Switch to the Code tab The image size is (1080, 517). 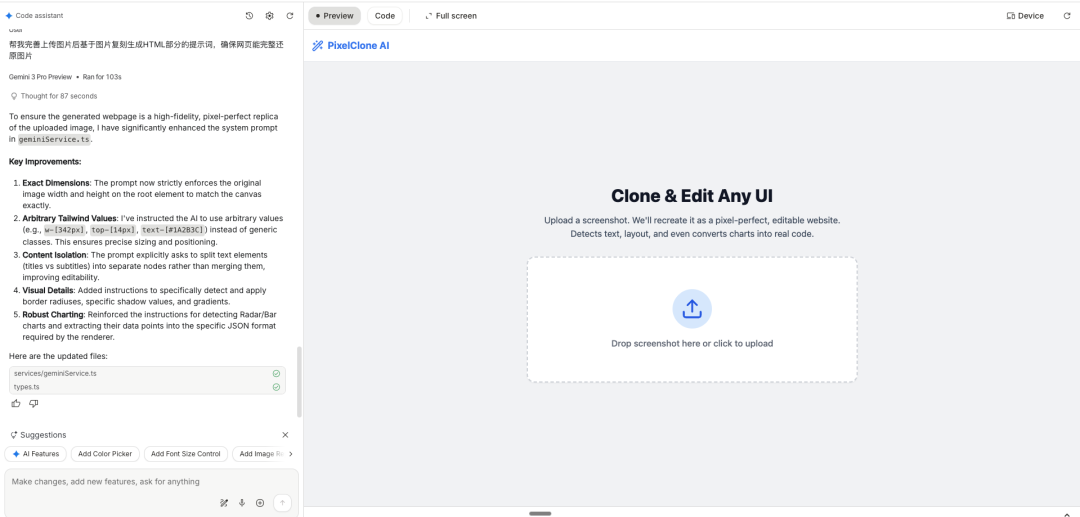click(x=385, y=16)
